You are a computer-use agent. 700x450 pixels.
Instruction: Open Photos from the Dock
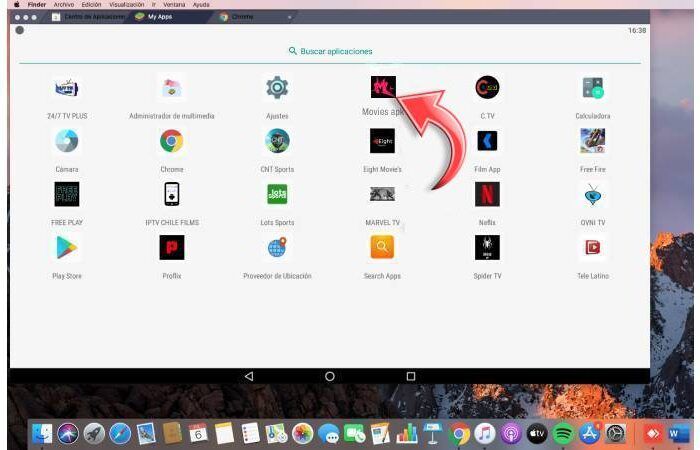(303, 433)
